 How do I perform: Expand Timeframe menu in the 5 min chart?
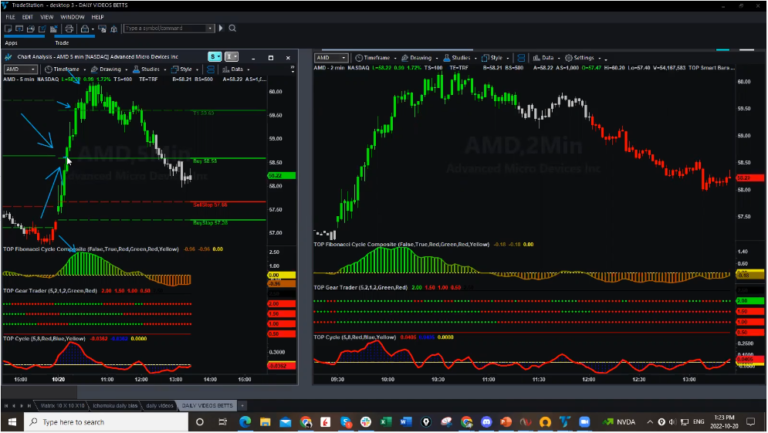pos(65,70)
